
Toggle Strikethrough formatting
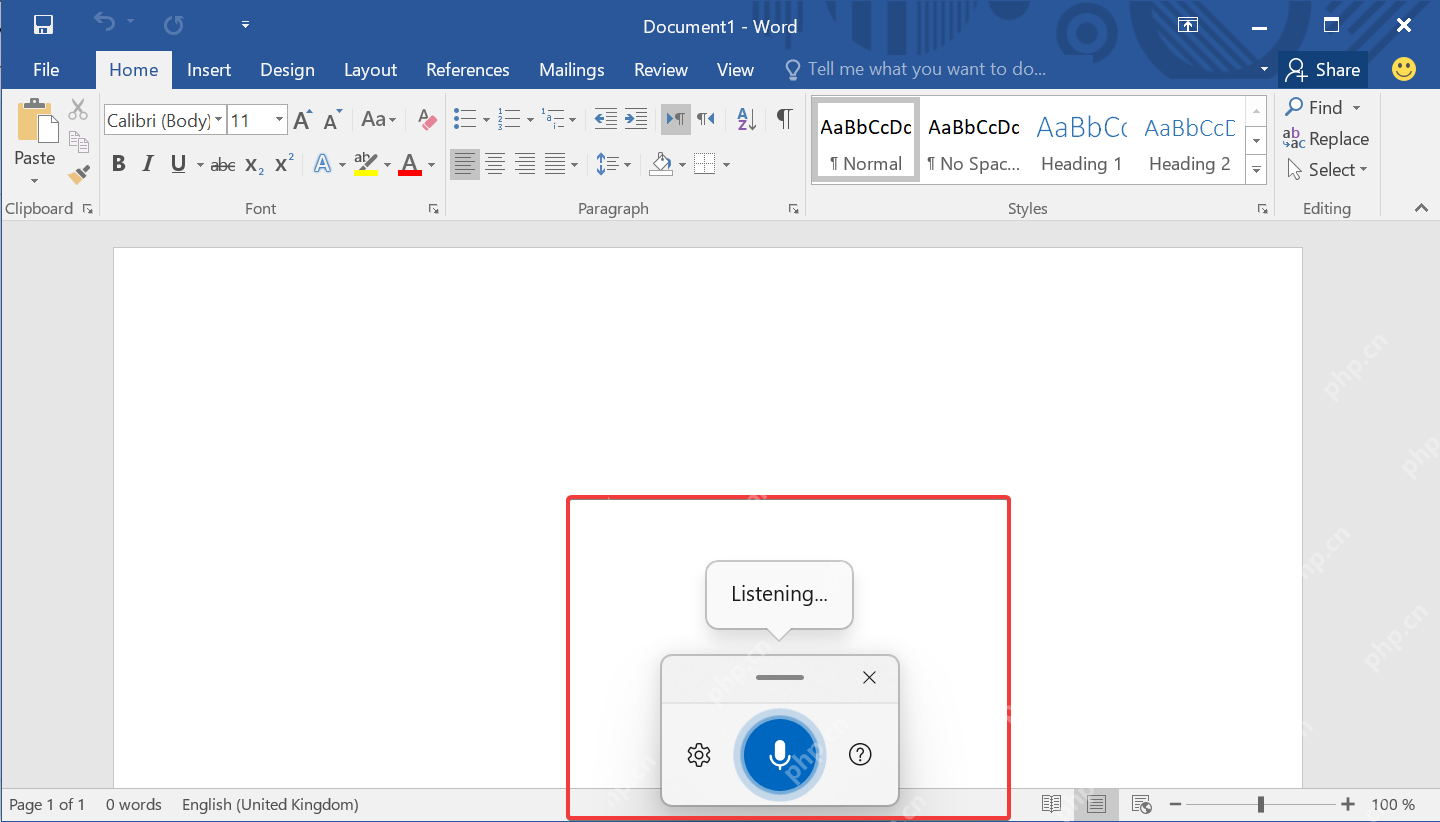pyautogui.click(x=223, y=164)
